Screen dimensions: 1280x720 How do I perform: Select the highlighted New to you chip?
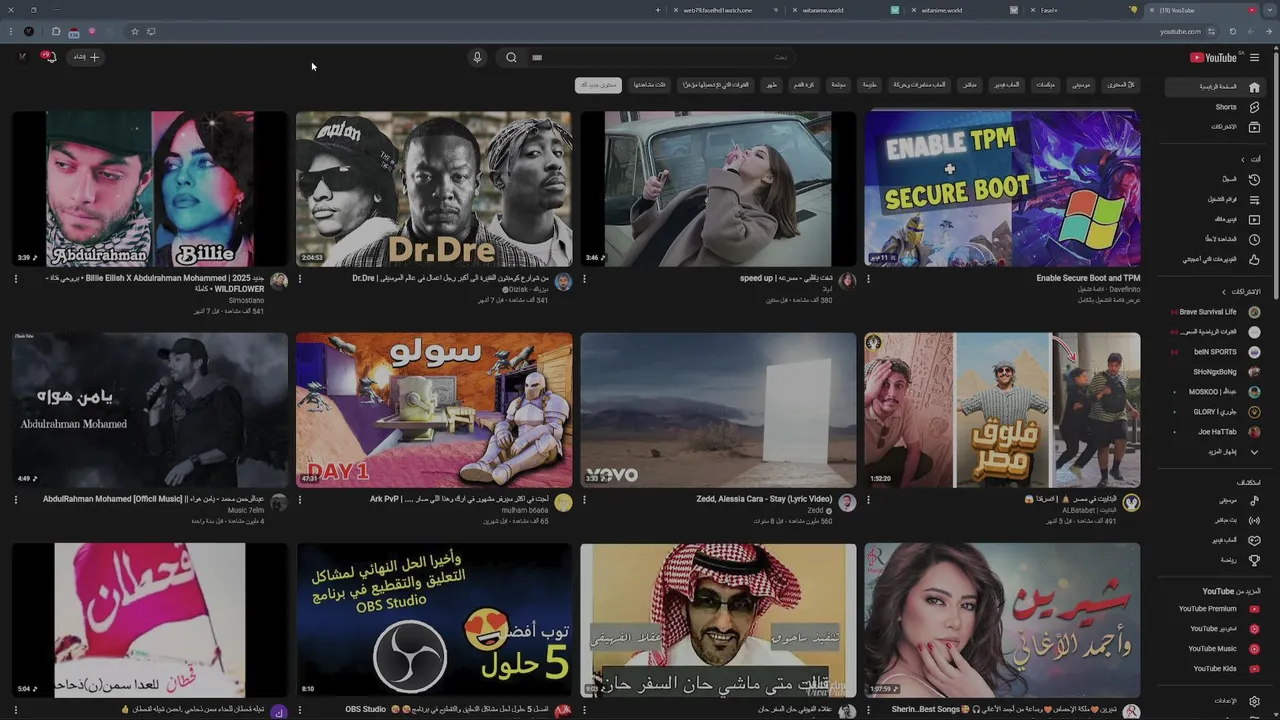(x=598, y=85)
